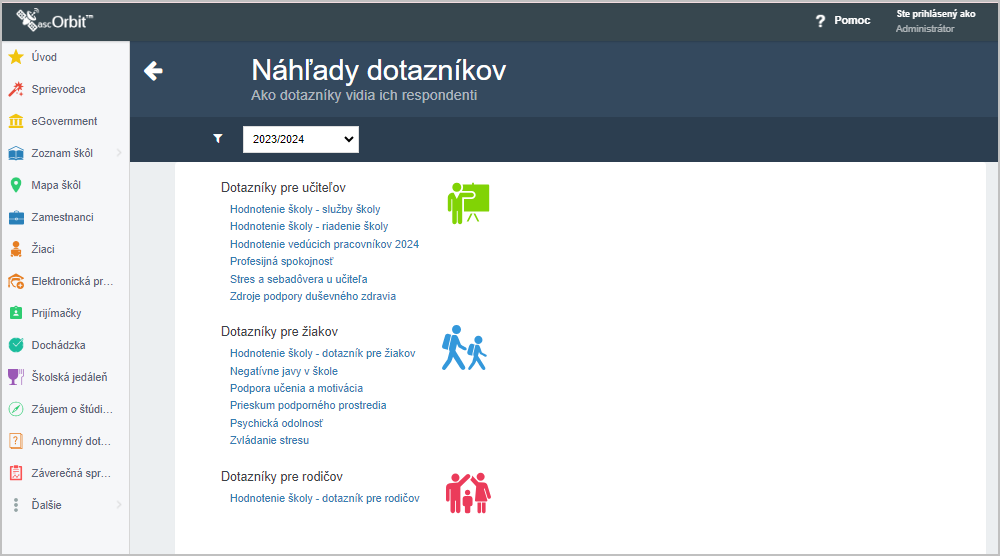Image resolution: width=1000 pixels, height=556 pixels.
Task: Open Hodnotenie vedúcich pracovníkov 2024
Action: [x=324, y=244]
